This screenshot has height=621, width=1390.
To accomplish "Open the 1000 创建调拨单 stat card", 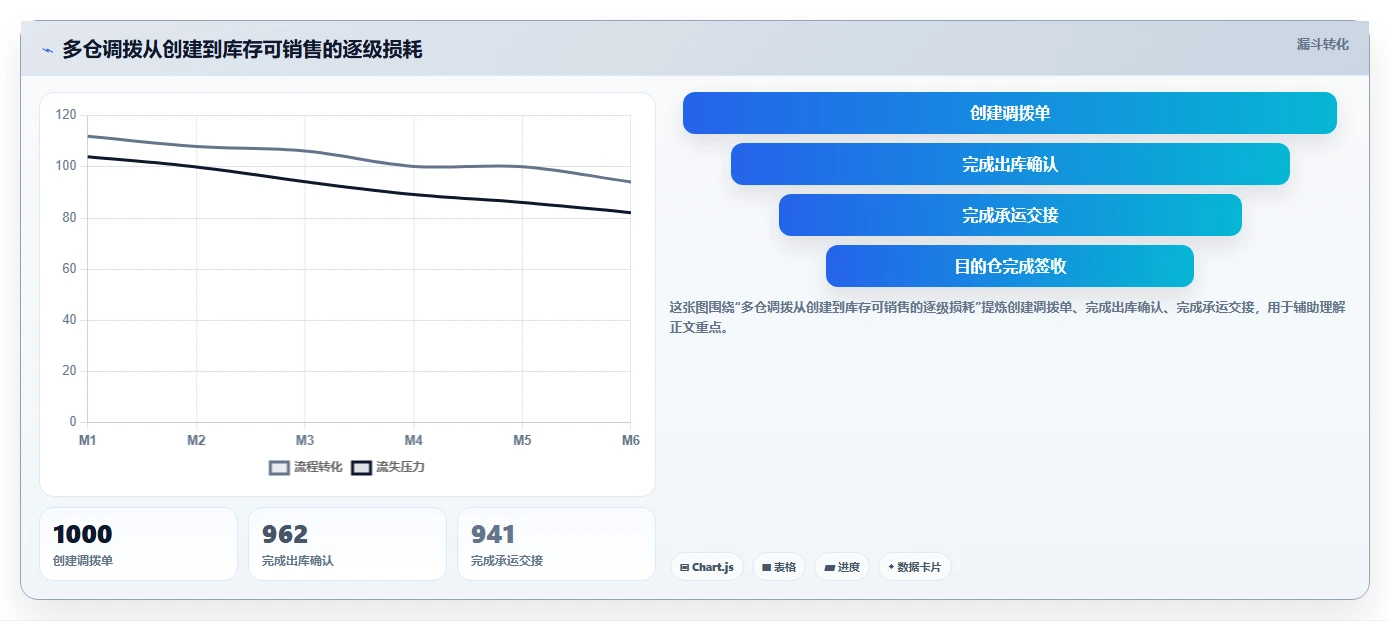I will click(x=138, y=544).
